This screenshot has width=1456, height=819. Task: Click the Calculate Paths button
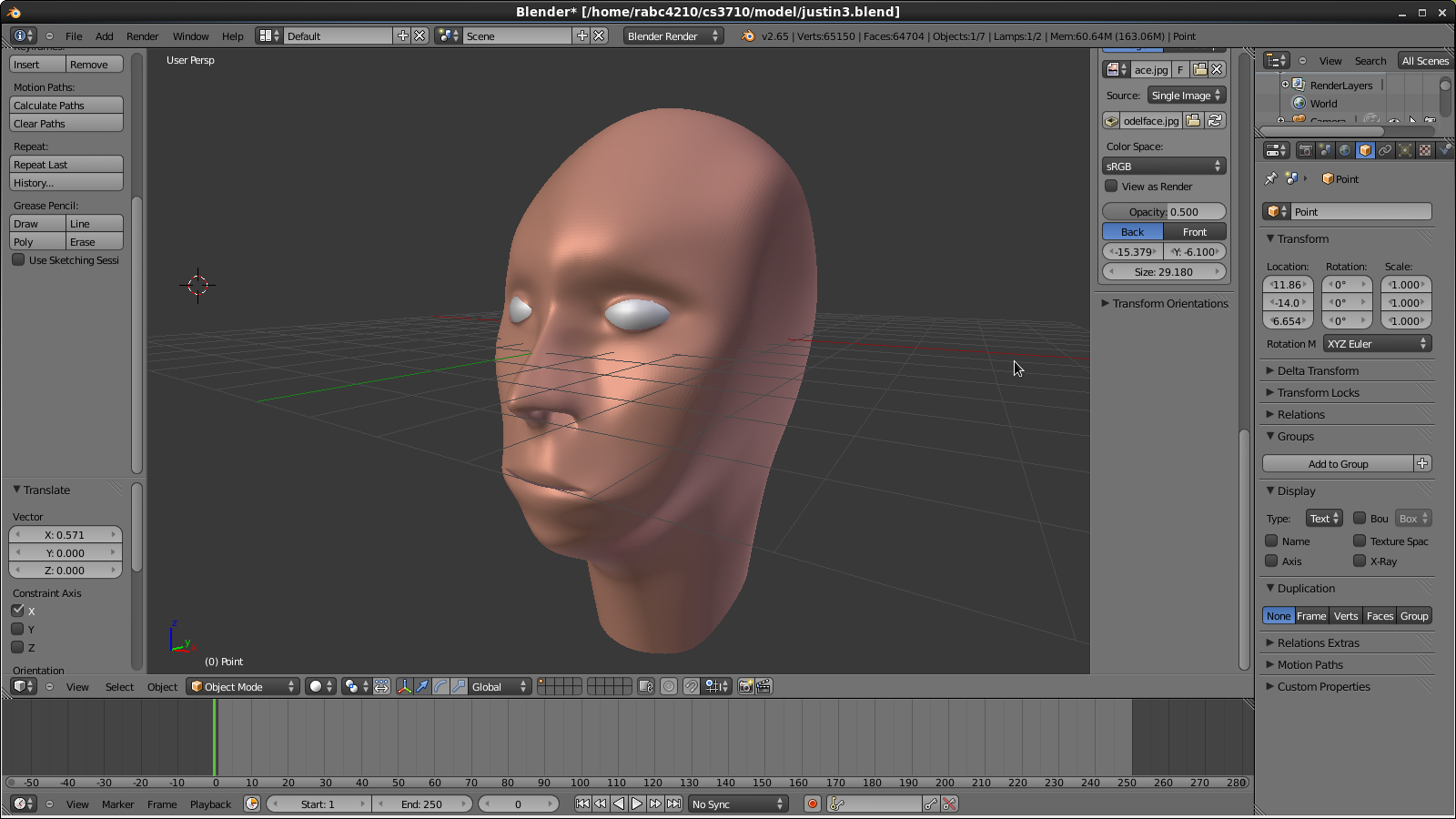[x=66, y=106]
